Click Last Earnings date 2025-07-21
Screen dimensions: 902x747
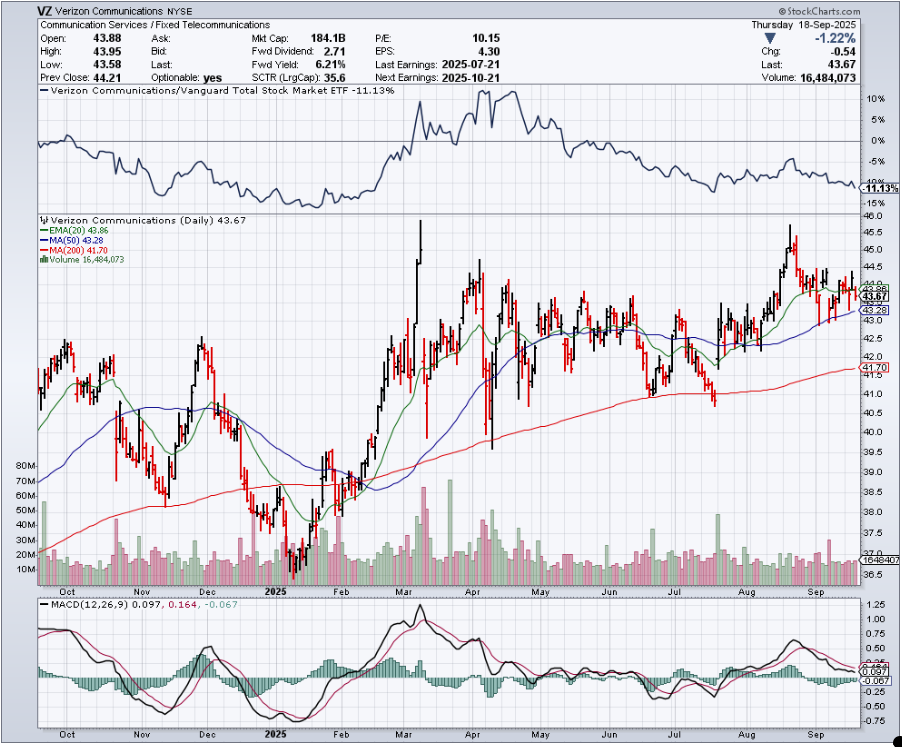471,64
